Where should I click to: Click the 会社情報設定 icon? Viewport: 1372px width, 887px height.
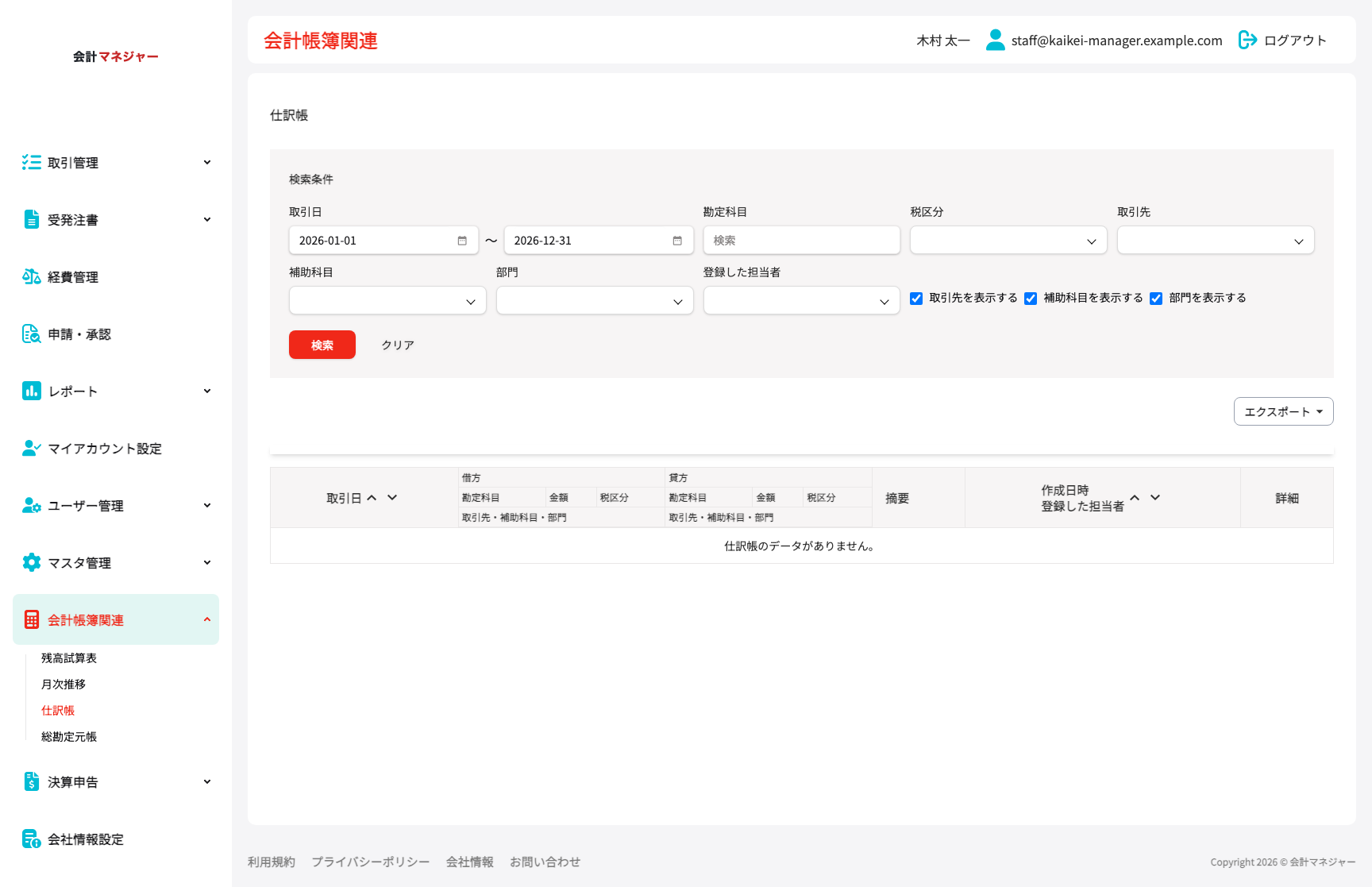(32, 839)
